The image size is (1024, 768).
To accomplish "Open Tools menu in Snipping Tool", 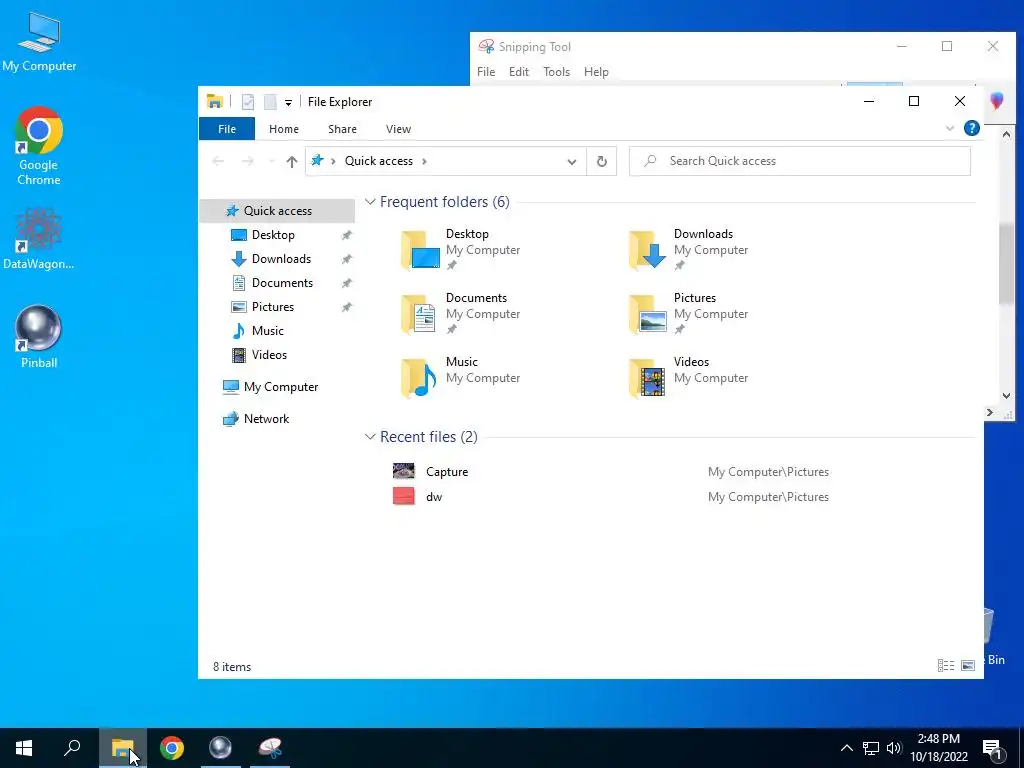I will 556,72.
